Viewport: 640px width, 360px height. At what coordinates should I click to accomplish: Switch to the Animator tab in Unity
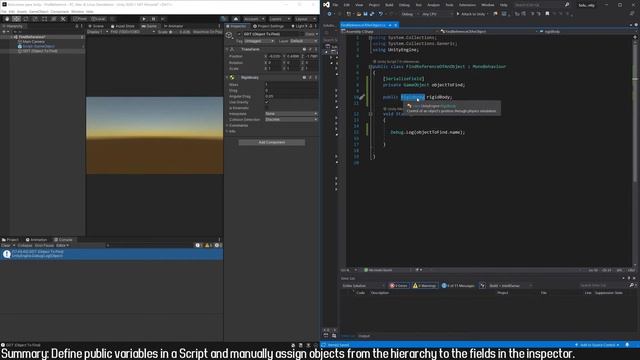(173, 26)
